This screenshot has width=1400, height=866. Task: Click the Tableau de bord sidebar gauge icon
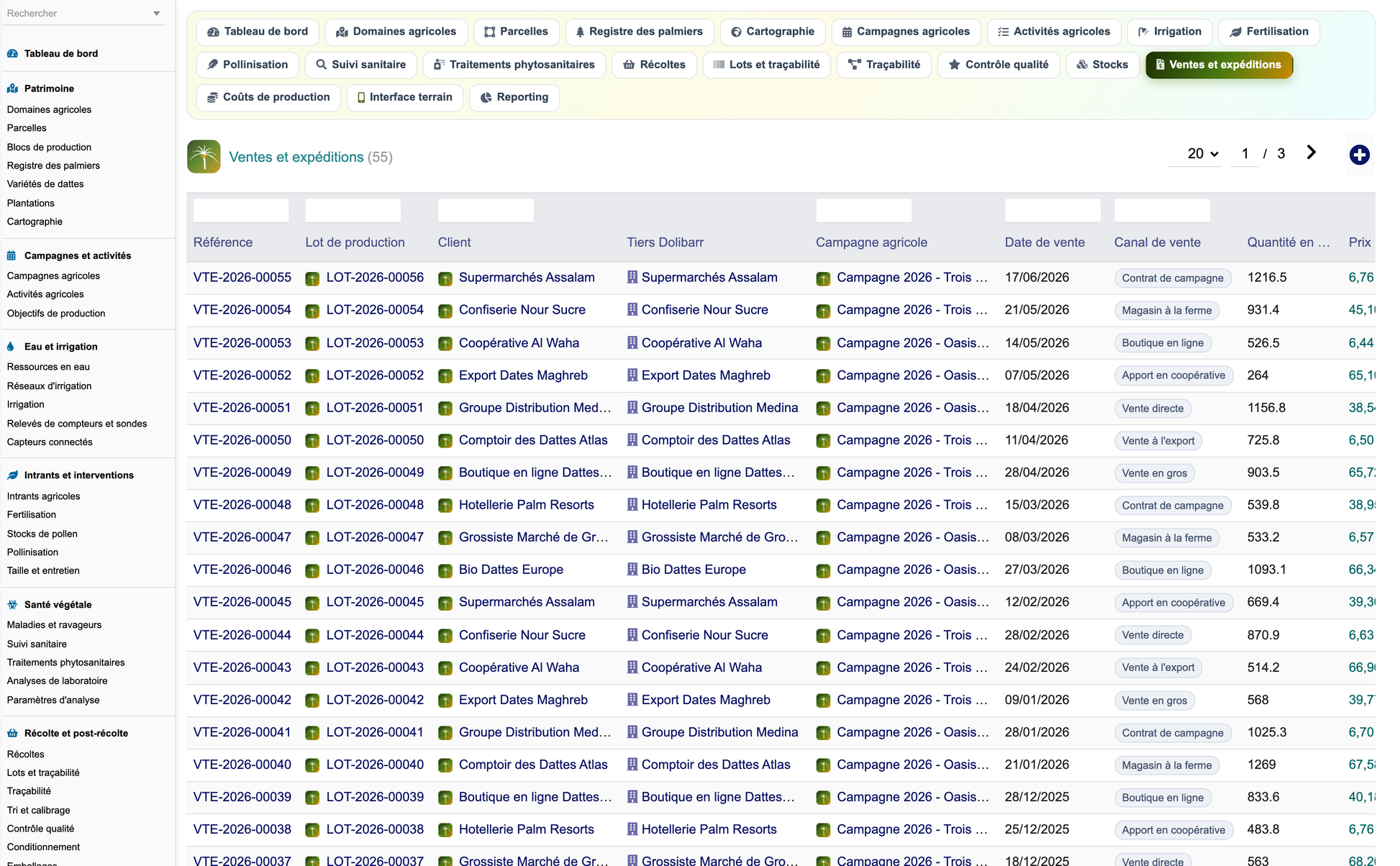[12, 53]
